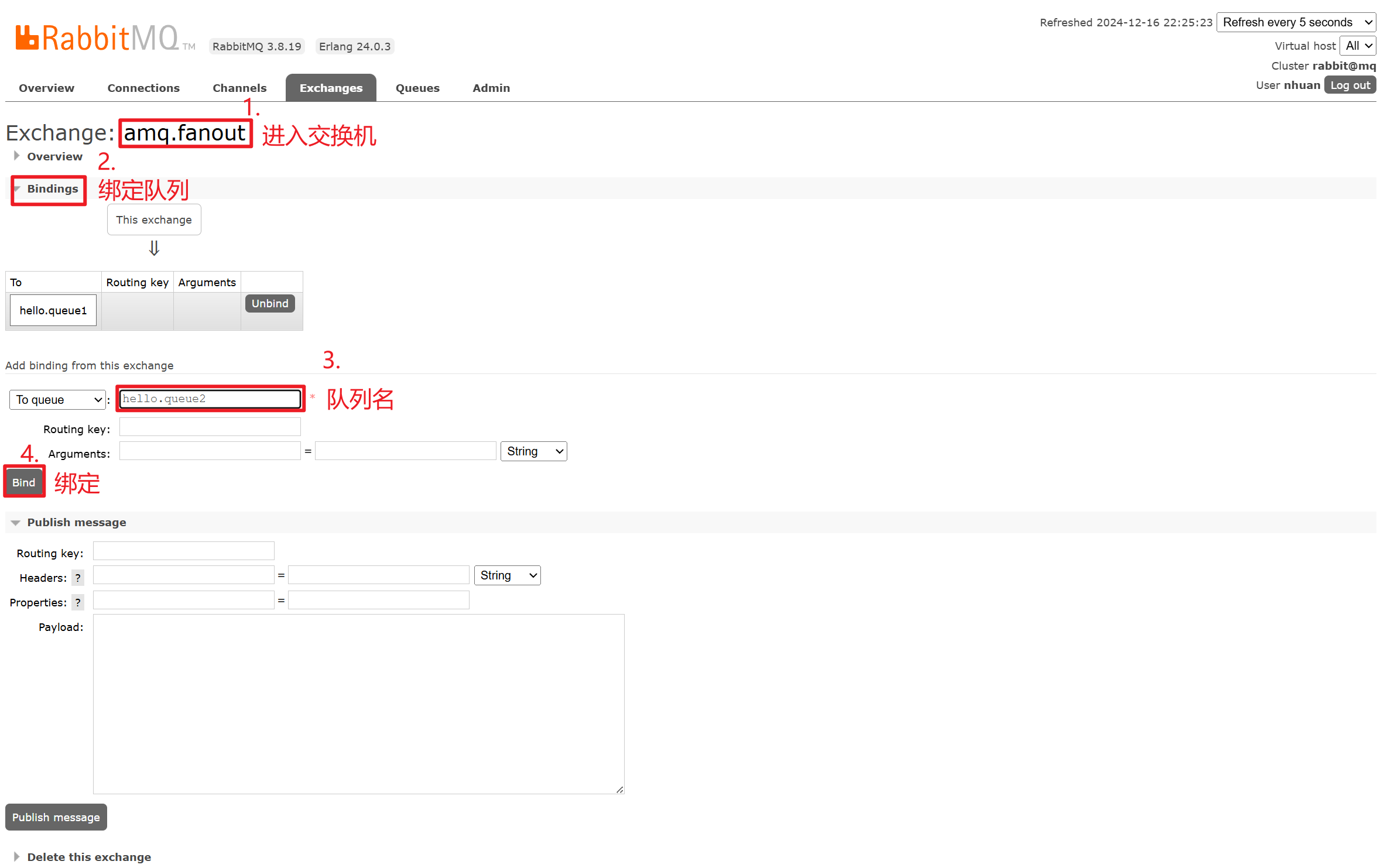Unbind hello.queue1 from the exchange
Screen dimensions: 1377x868
click(270, 303)
